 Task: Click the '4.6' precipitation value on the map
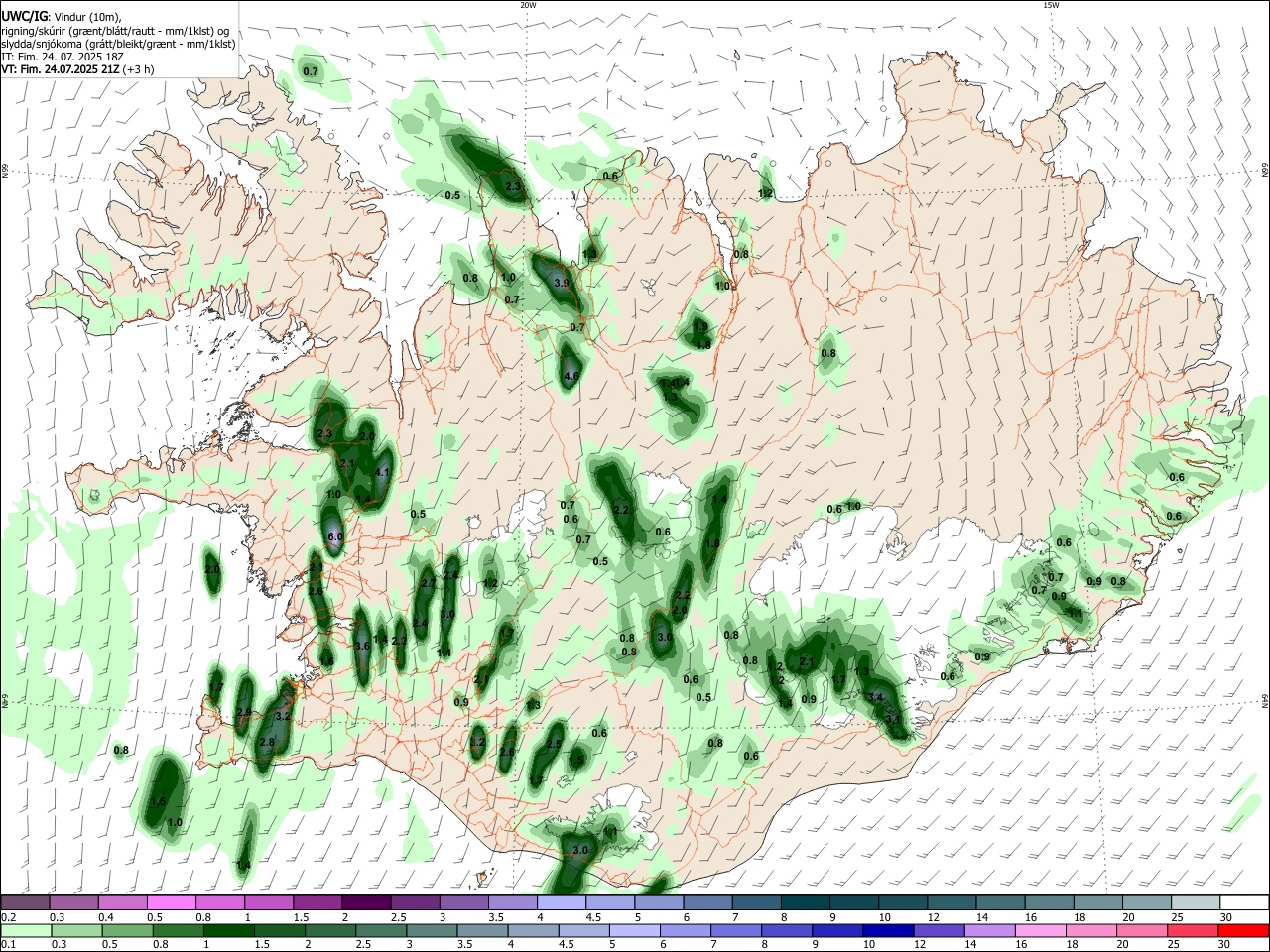(x=571, y=376)
